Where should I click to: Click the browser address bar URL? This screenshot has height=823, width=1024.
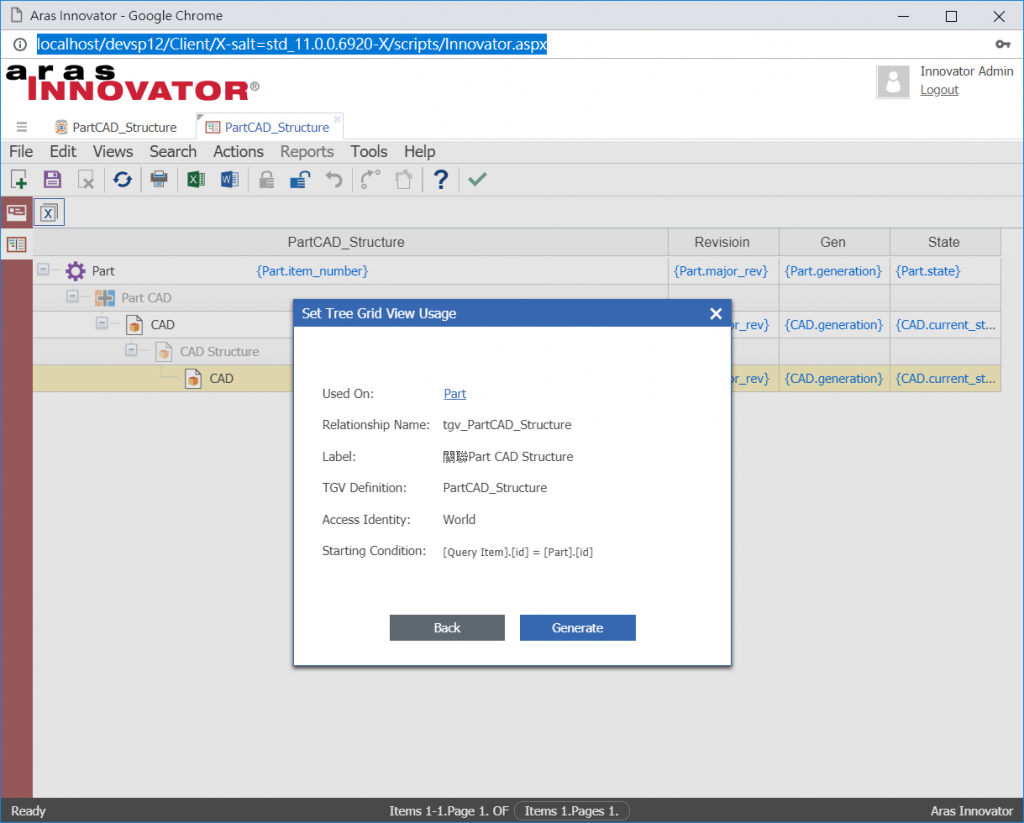(292, 44)
